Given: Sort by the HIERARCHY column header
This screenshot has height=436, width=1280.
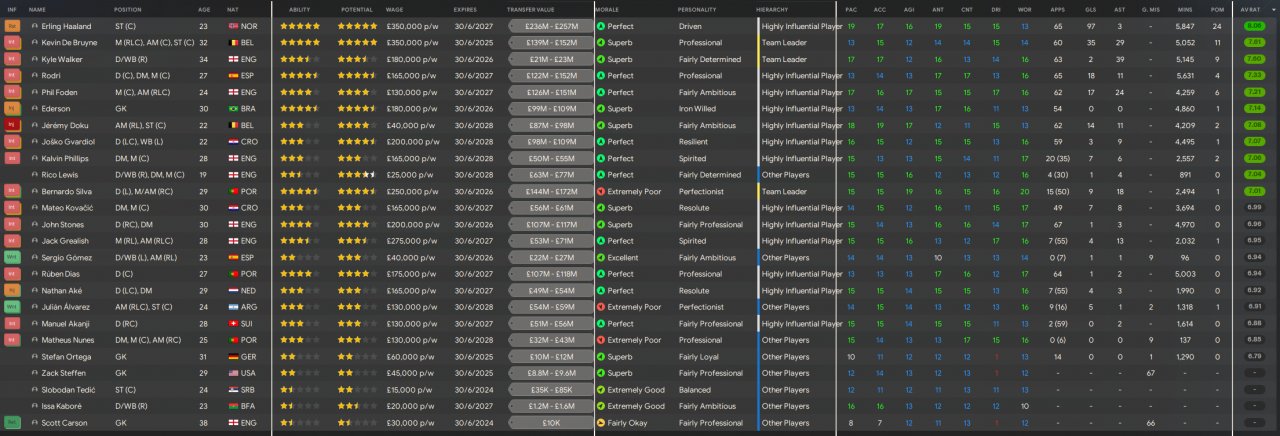Looking at the screenshot, I should (772, 9).
